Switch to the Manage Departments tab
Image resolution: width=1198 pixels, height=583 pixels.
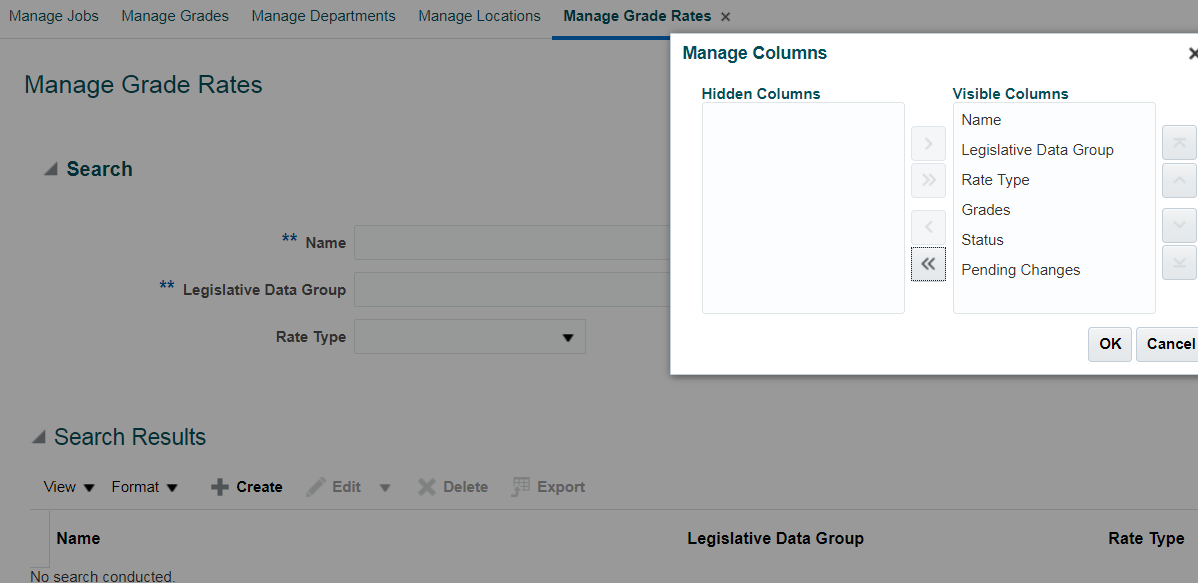[x=323, y=16]
